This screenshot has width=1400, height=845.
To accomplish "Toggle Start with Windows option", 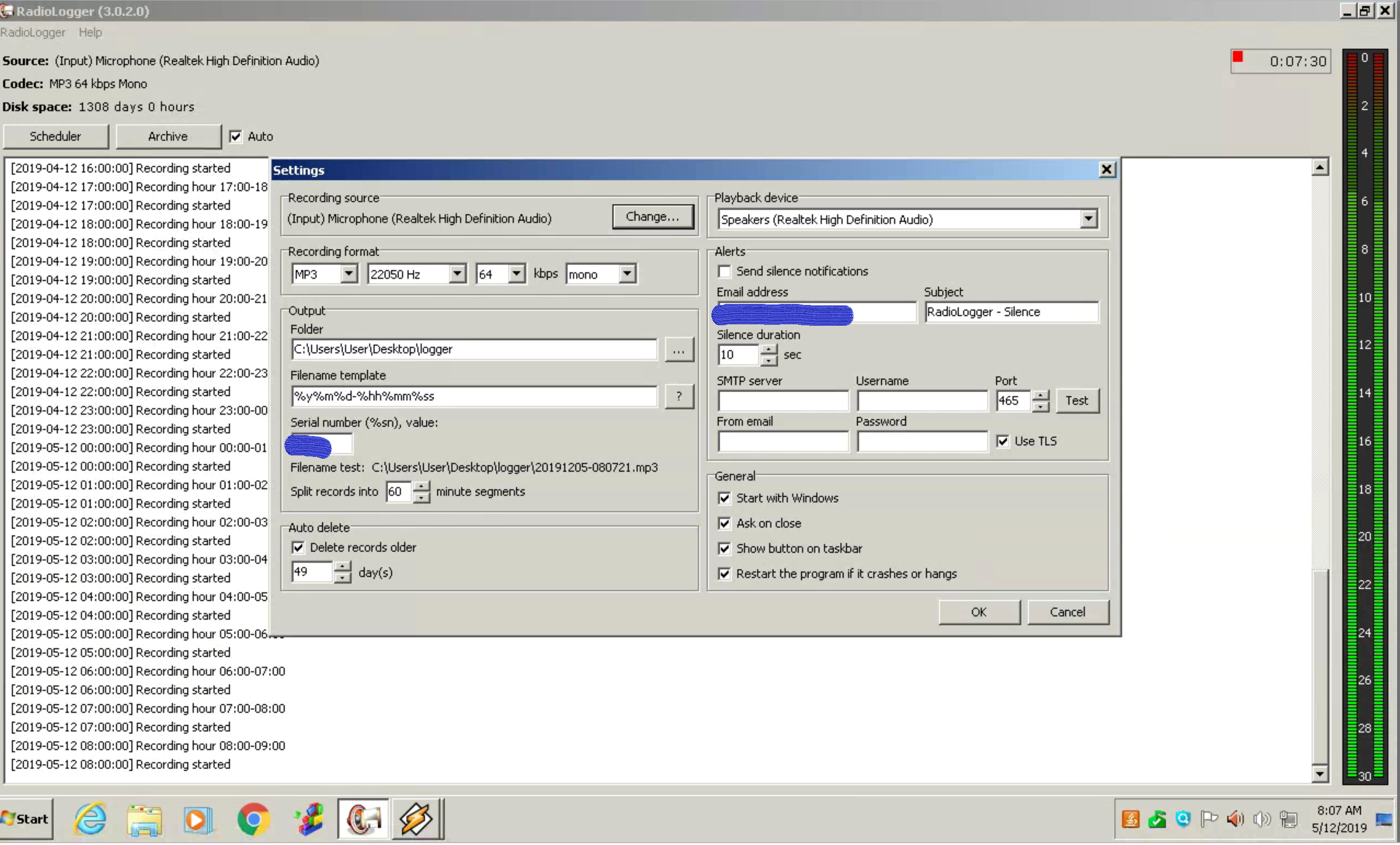I will point(724,498).
